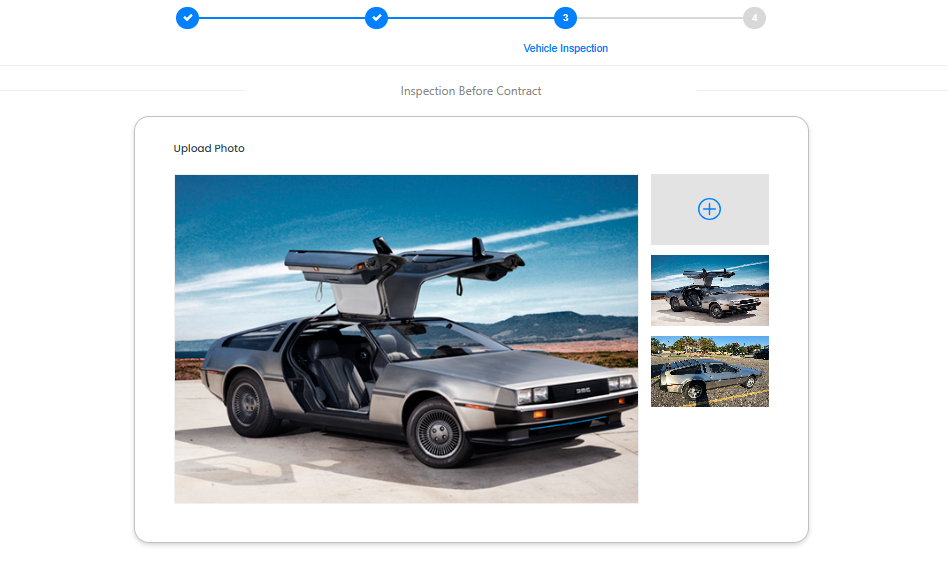
Task: Select the step 3 circle indicator
Action: 565,18
